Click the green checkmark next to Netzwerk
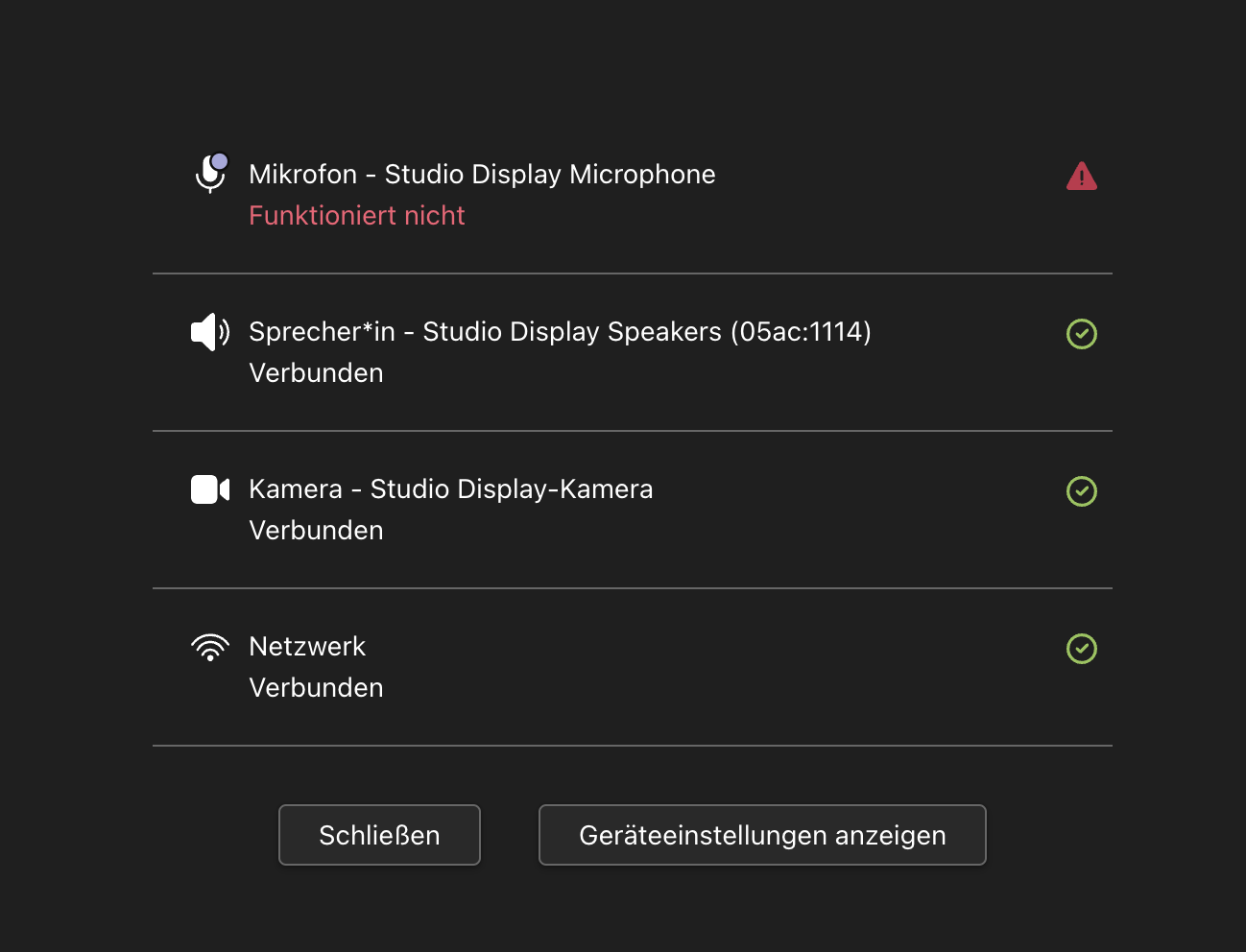Screen dimensions: 1246x952 point(1082,650)
